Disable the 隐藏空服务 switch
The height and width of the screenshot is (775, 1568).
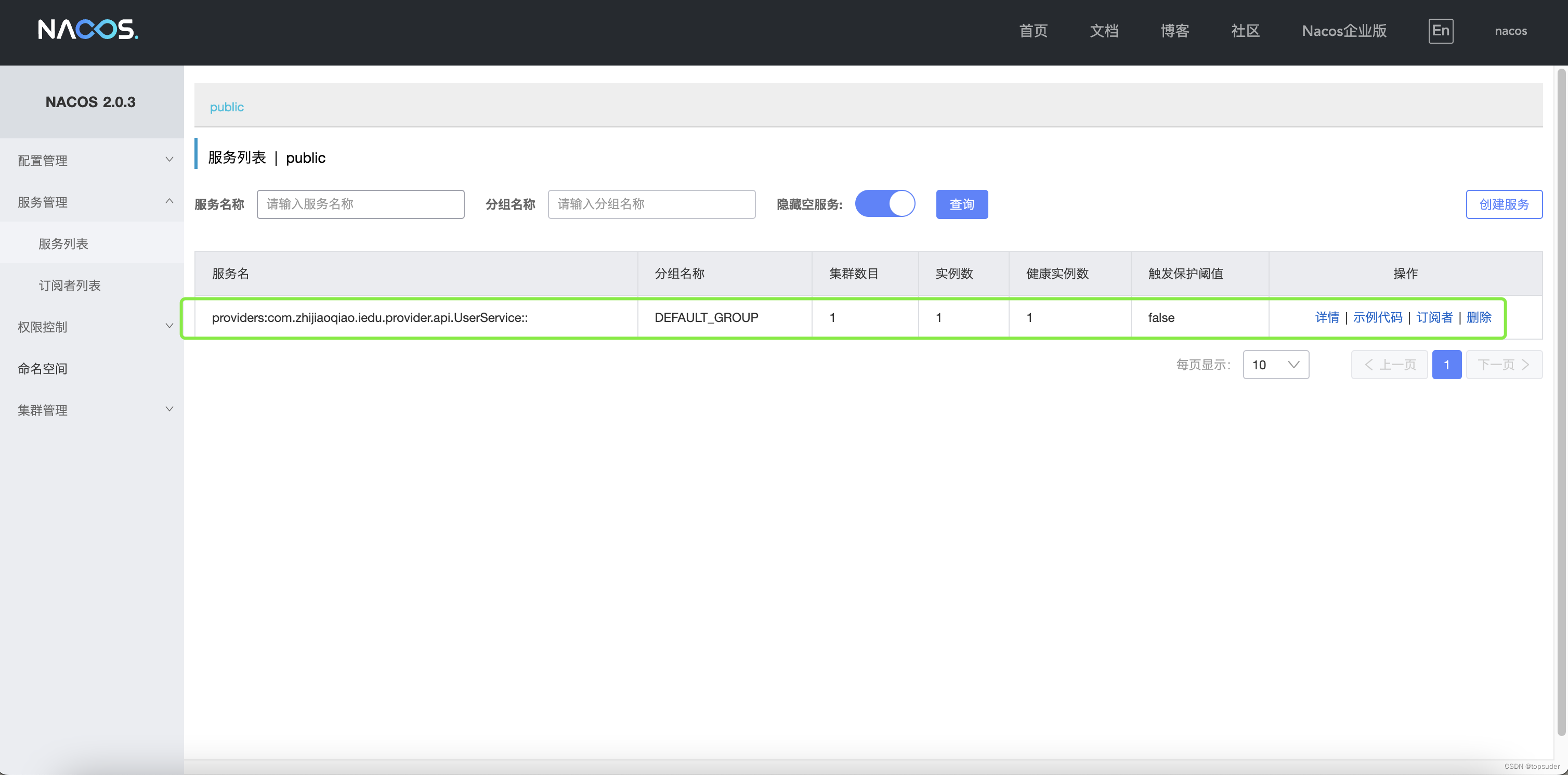click(x=885, y=204)
